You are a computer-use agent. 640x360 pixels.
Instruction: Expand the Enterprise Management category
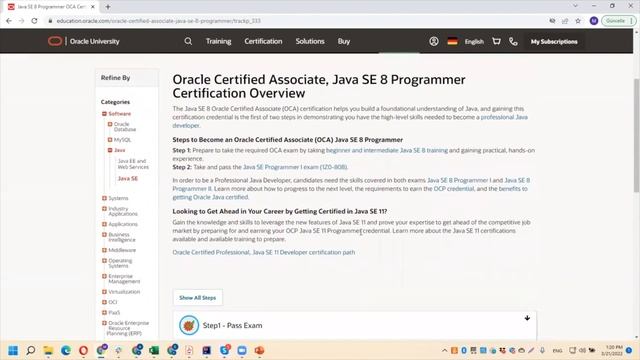click(x=104, y=276)
